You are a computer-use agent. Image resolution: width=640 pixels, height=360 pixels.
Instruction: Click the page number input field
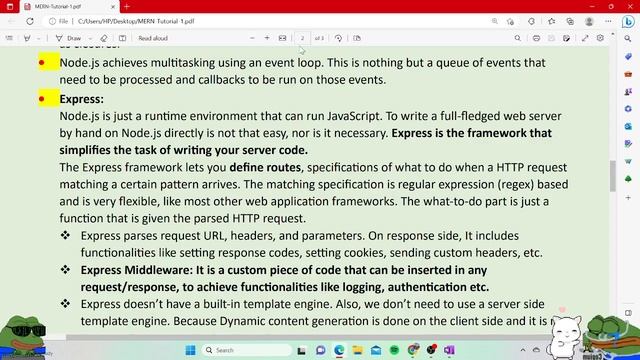pos(302,38)
